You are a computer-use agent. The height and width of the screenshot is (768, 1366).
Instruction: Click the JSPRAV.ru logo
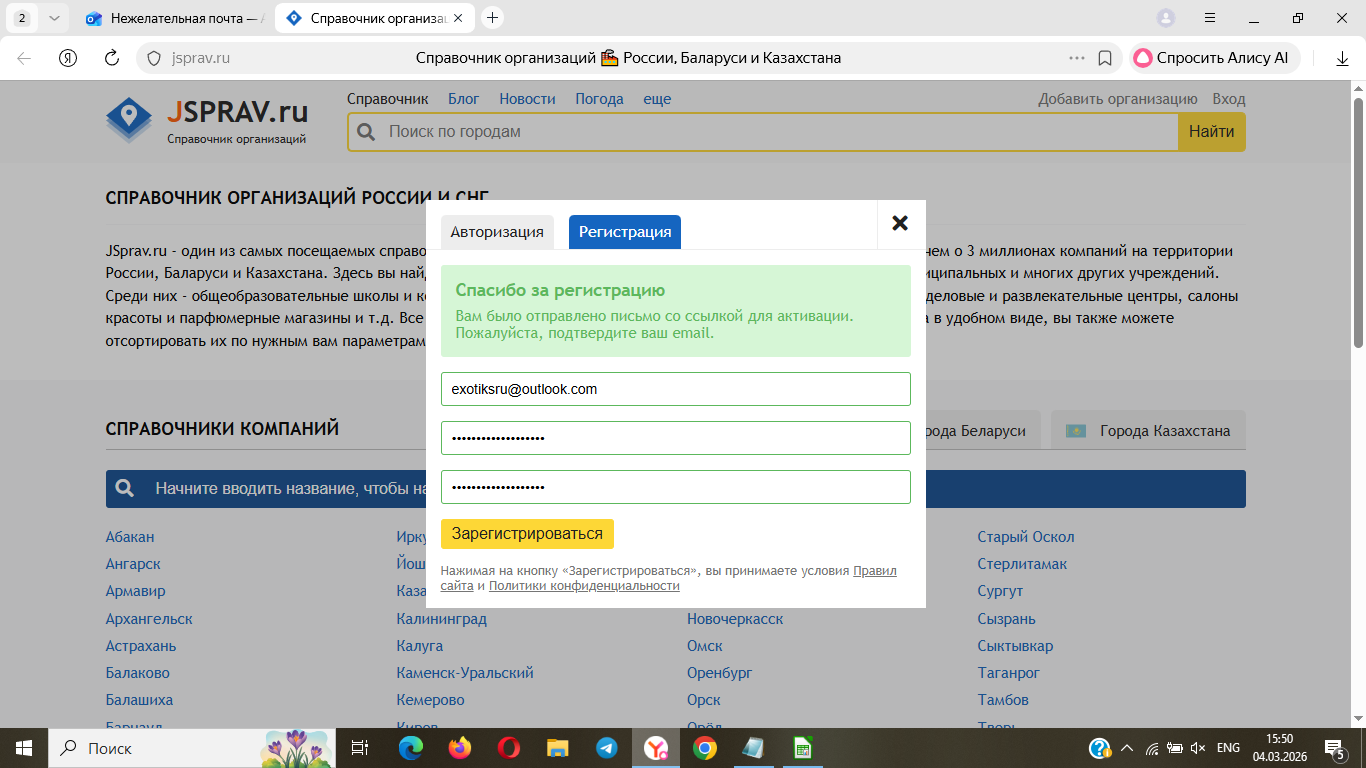(207, 121)
